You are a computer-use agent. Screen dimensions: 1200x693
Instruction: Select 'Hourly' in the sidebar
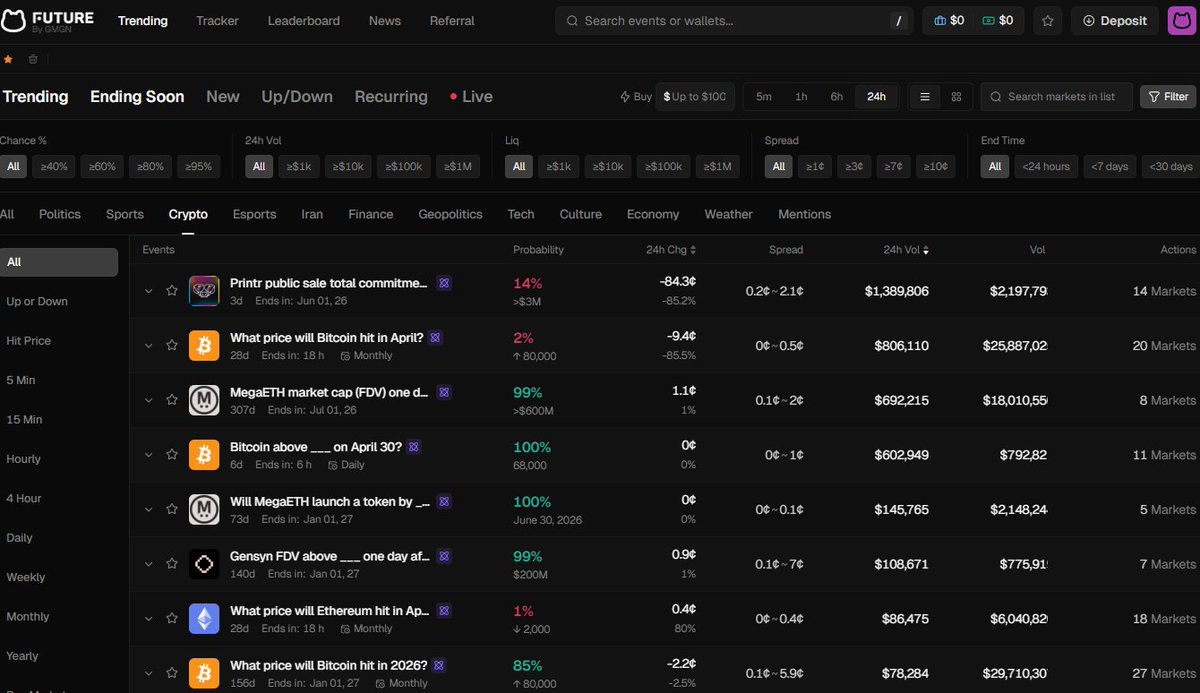(x=24, y=459)
